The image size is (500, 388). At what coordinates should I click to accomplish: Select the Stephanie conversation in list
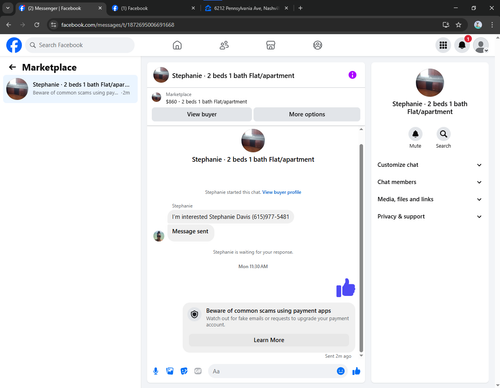[x=70, y=89]
